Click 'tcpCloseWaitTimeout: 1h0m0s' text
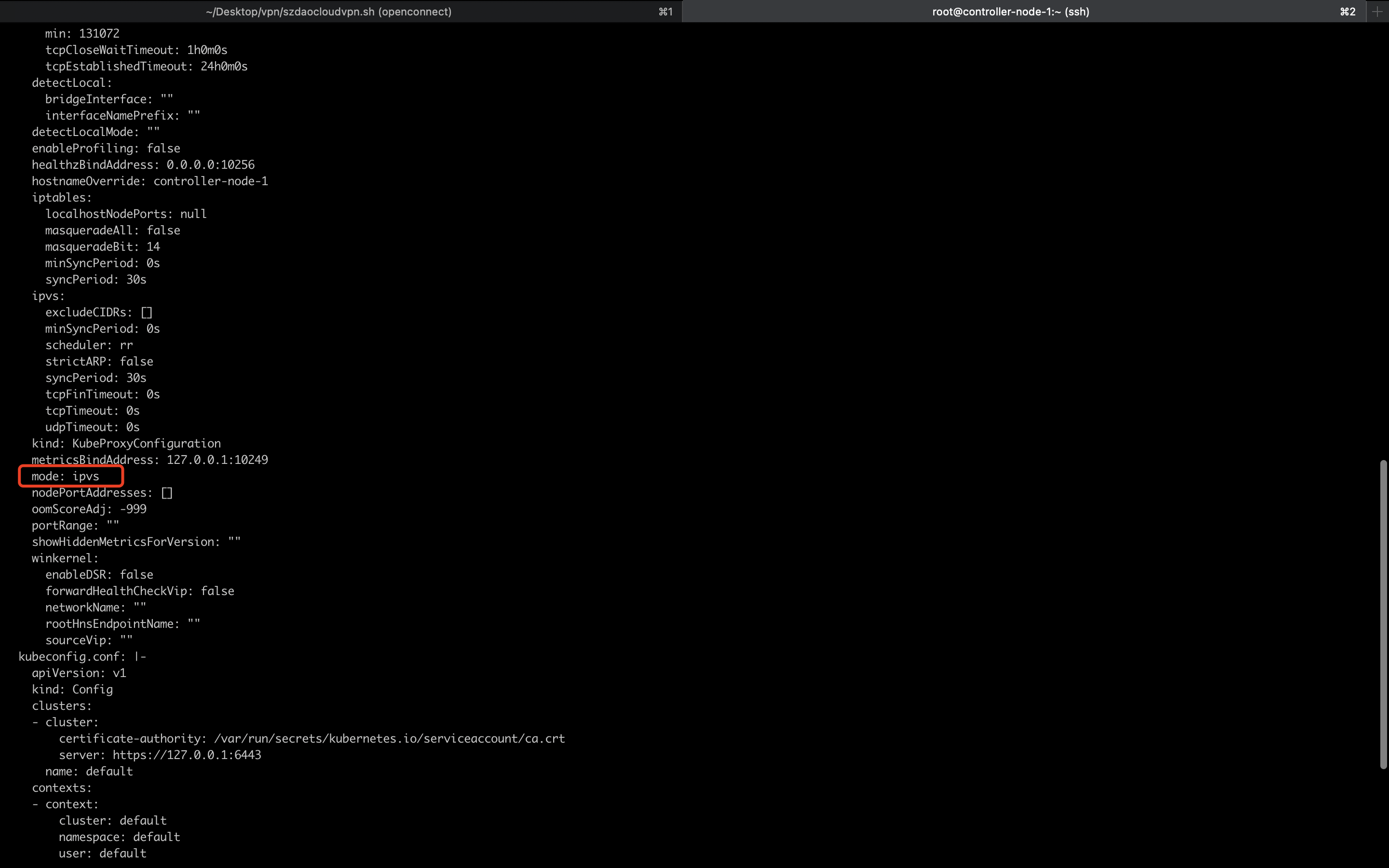Screen dimensions: 1389x868 pos(136,50)
